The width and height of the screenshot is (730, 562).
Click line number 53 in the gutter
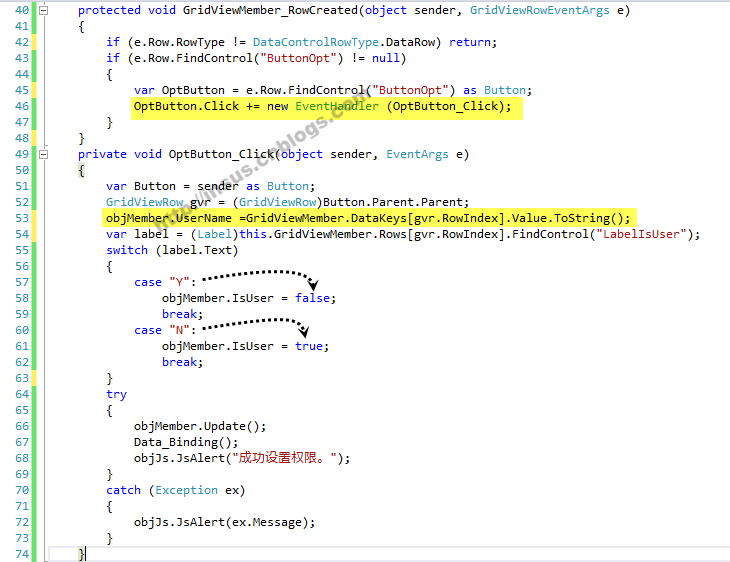click(22, 218)
